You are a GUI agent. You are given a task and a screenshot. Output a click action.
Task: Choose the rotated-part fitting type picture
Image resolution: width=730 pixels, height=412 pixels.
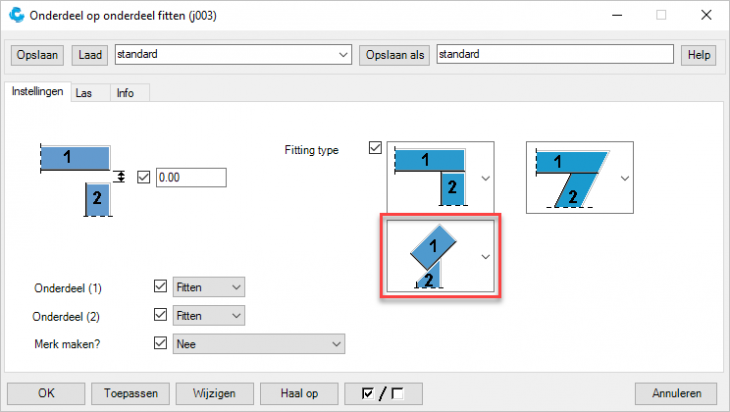pos(430,257)
